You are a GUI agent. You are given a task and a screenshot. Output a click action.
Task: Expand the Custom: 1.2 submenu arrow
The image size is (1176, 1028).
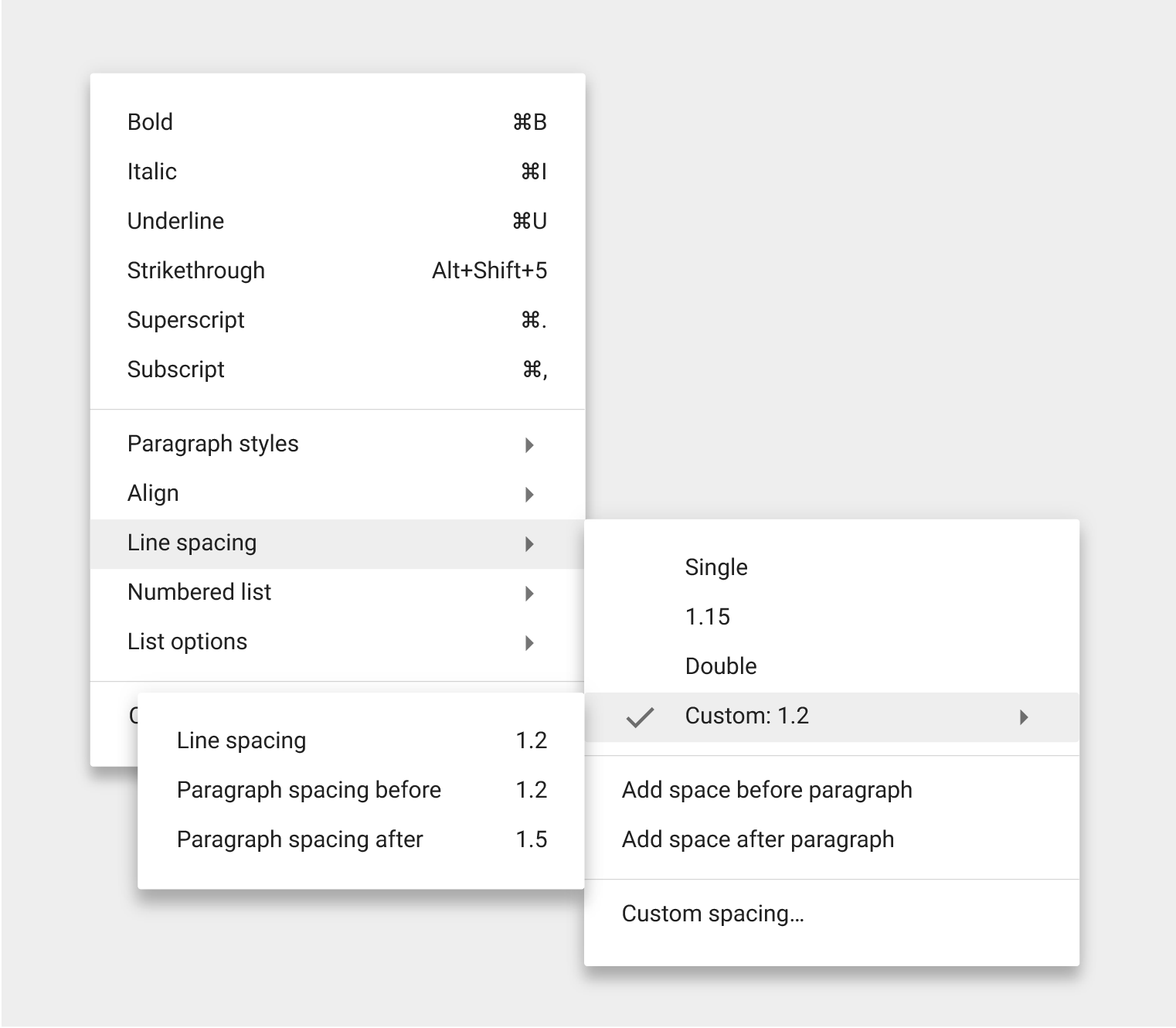1024,717
